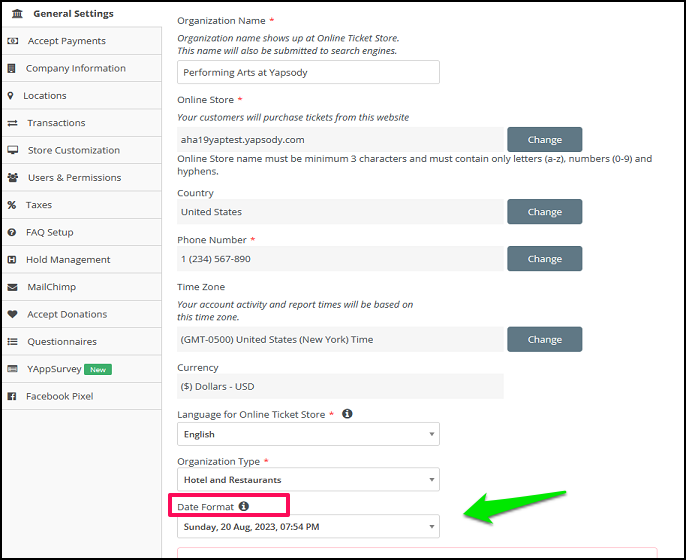Click the Users & Permissions people icon

point(13,178)
